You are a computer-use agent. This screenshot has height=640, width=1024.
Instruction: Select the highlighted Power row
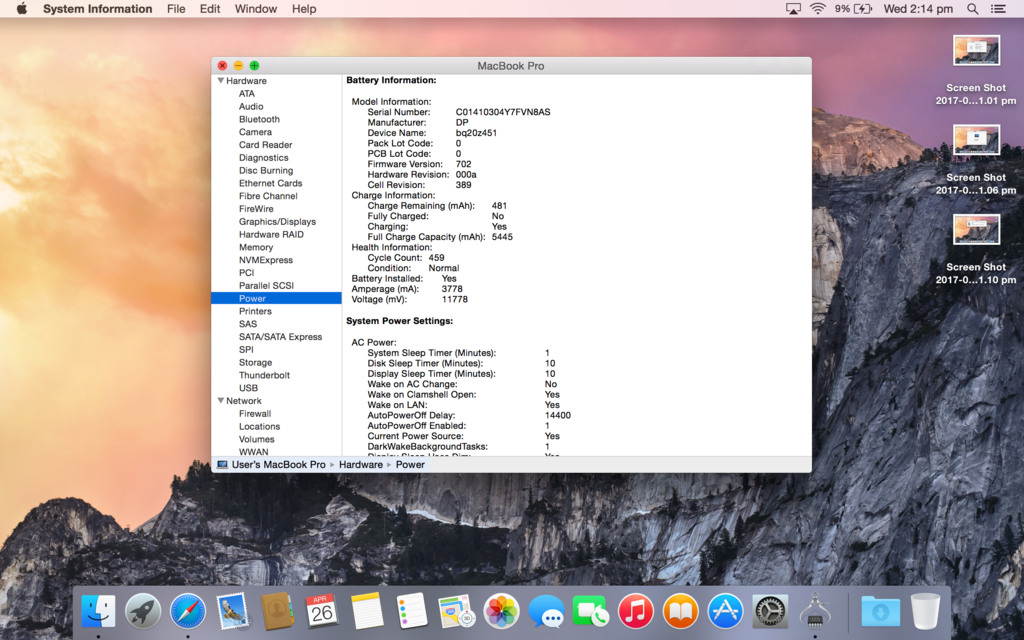pyautogui.click(x=276, y=298)
